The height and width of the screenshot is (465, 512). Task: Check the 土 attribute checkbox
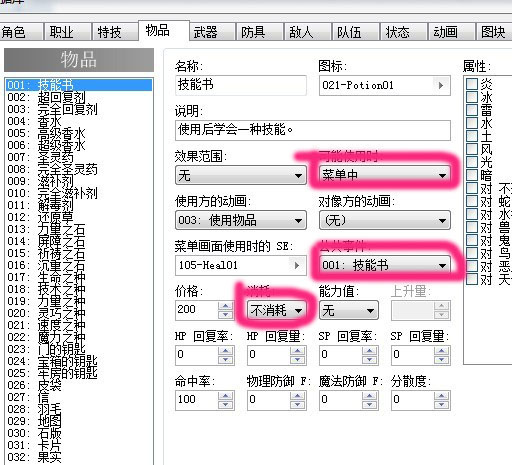pos(472,136)
